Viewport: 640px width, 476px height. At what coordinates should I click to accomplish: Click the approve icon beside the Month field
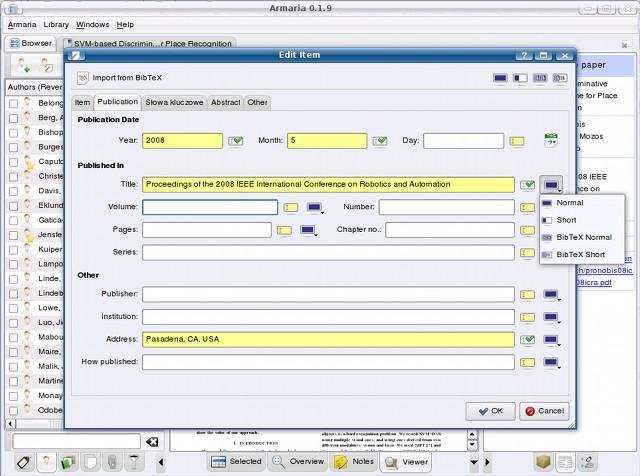pyautogui.click(x=380, y=141)
